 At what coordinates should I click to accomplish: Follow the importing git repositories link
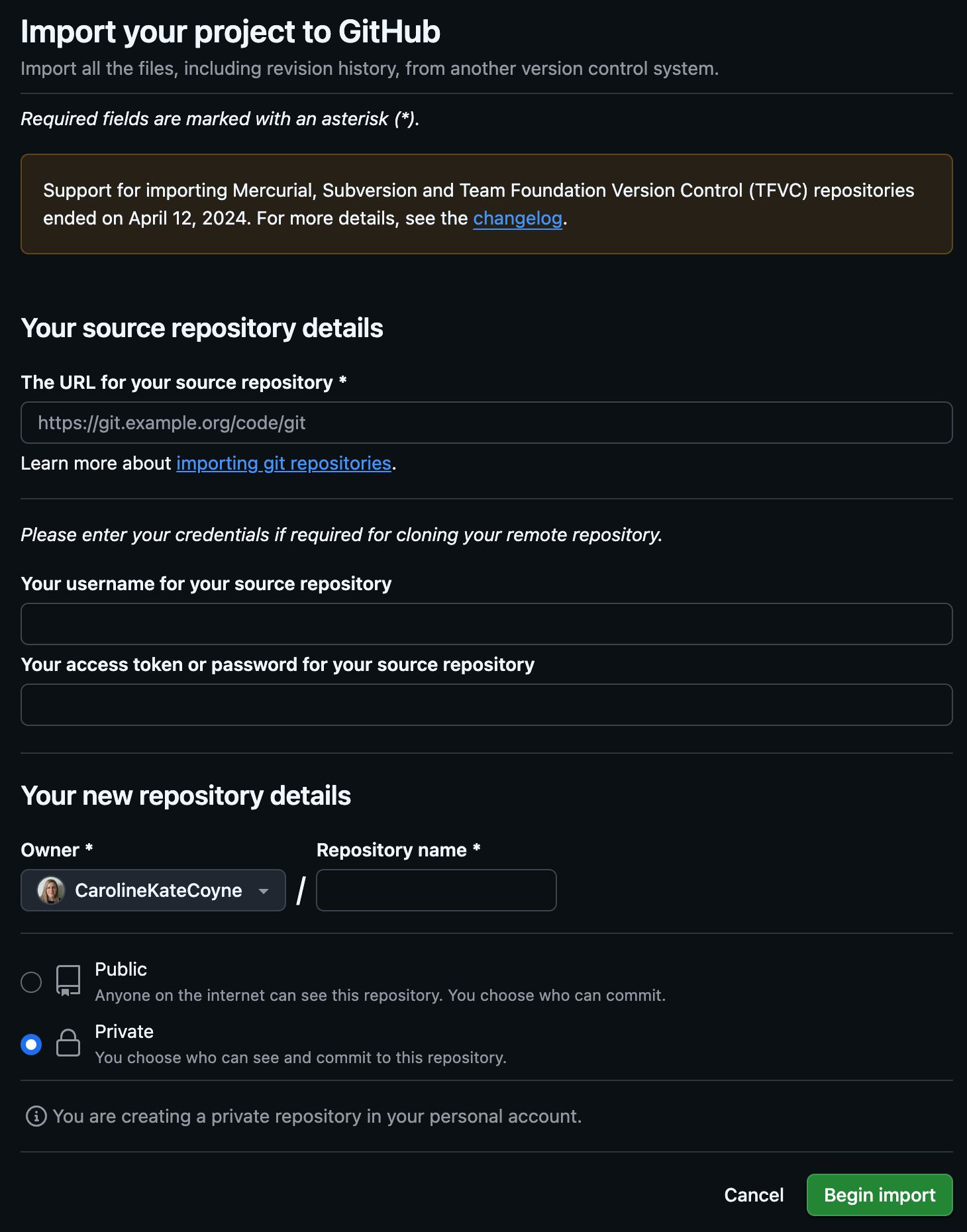(x=283, y=463)
